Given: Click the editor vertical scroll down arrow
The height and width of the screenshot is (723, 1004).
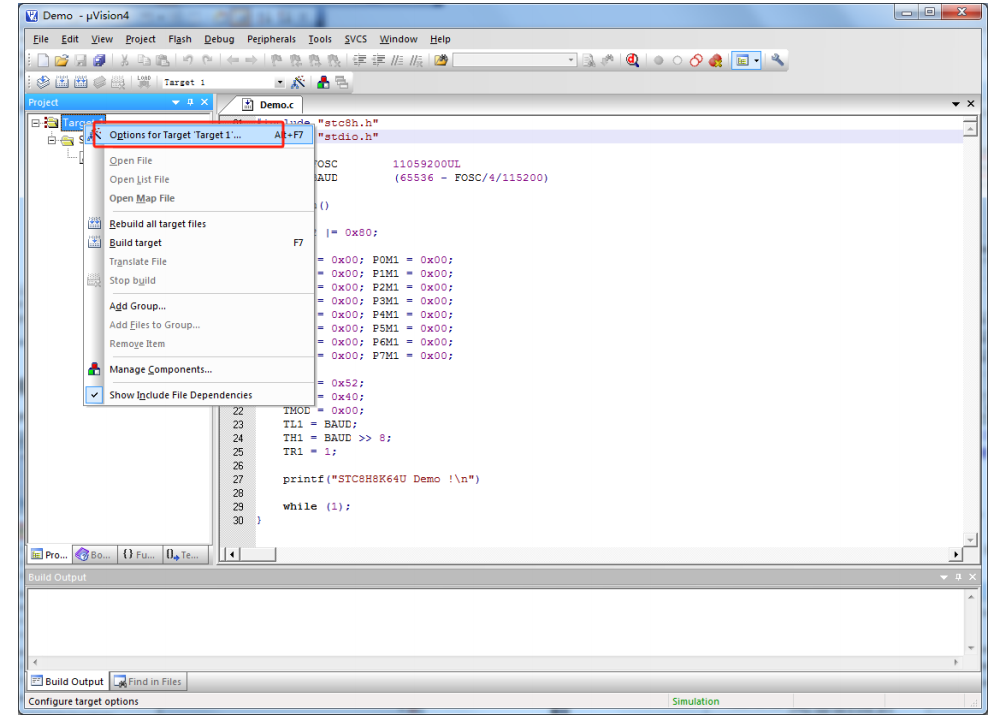Looking at the screenshot, I should point(971,540).
